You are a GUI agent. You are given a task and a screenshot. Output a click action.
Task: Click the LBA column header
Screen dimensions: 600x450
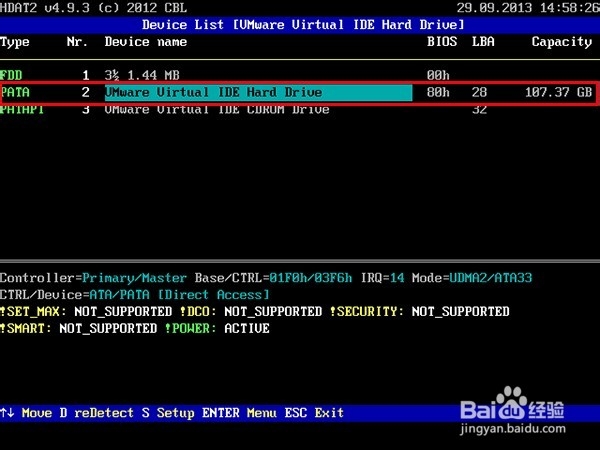[x=483, y=41]
